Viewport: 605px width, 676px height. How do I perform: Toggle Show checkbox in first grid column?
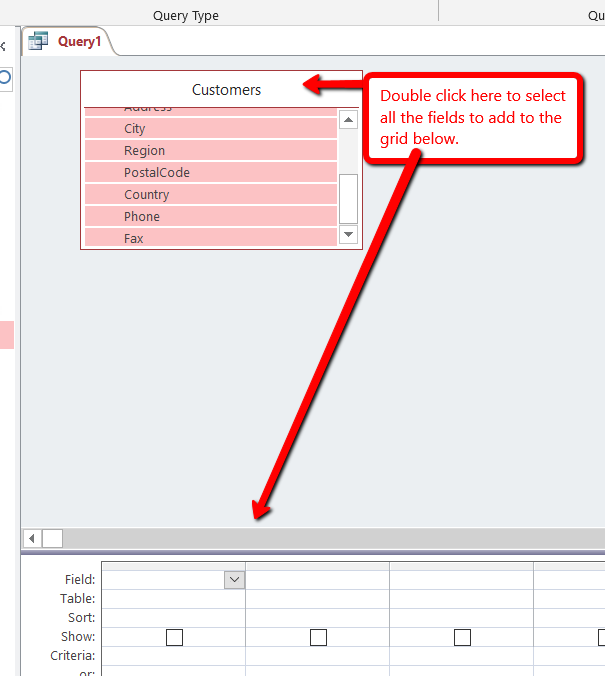point(174,637)
